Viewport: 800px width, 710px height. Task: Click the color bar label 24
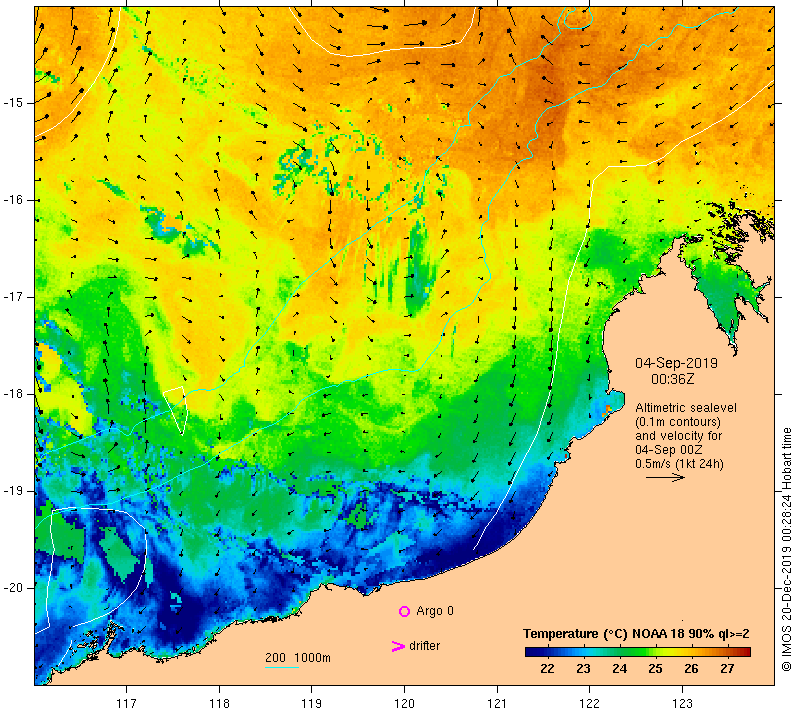619,669
